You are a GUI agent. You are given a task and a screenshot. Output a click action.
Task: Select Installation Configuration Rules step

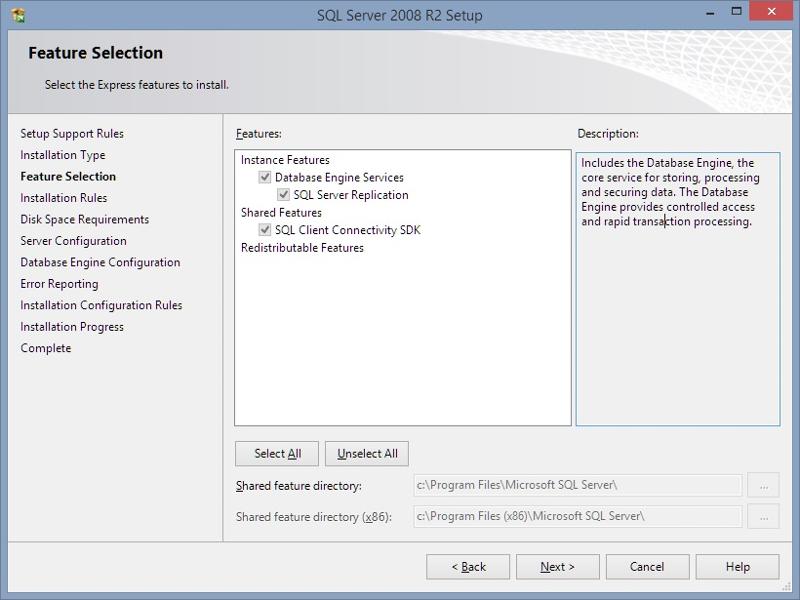[101, 305]
